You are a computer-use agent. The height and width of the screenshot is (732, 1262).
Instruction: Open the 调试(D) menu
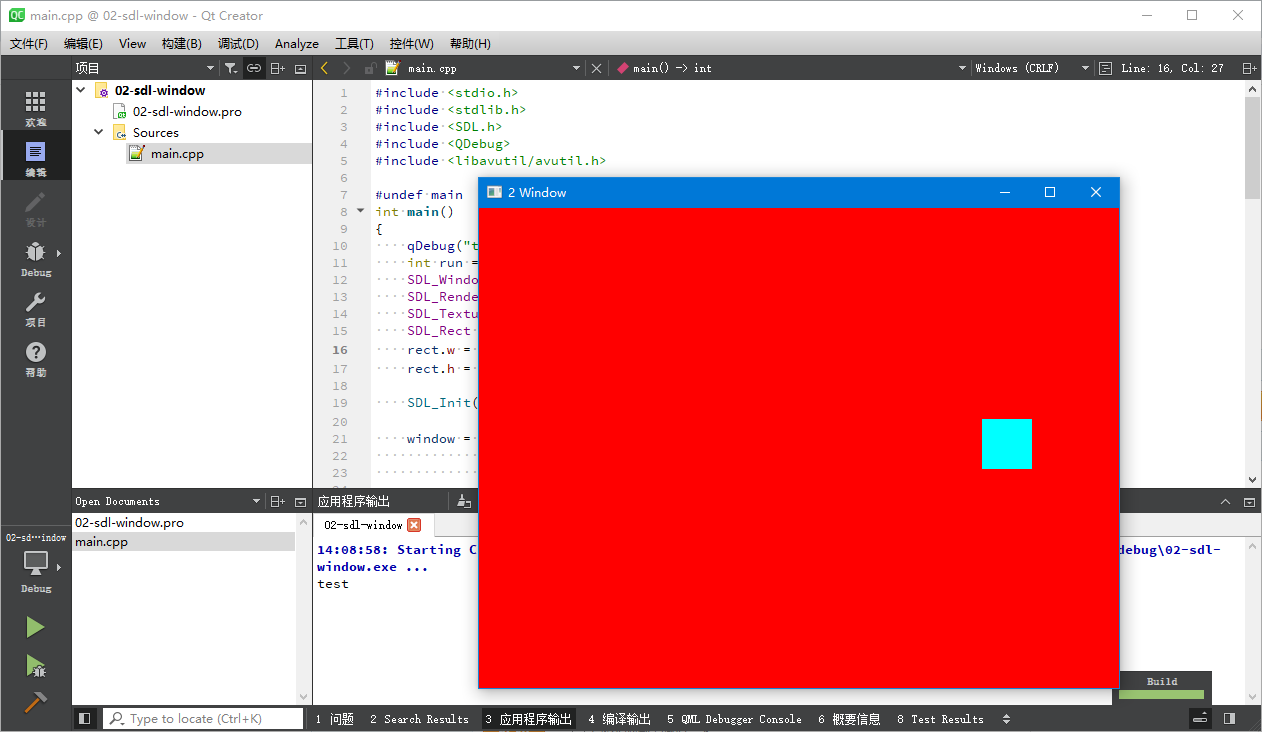coord(238,44)
